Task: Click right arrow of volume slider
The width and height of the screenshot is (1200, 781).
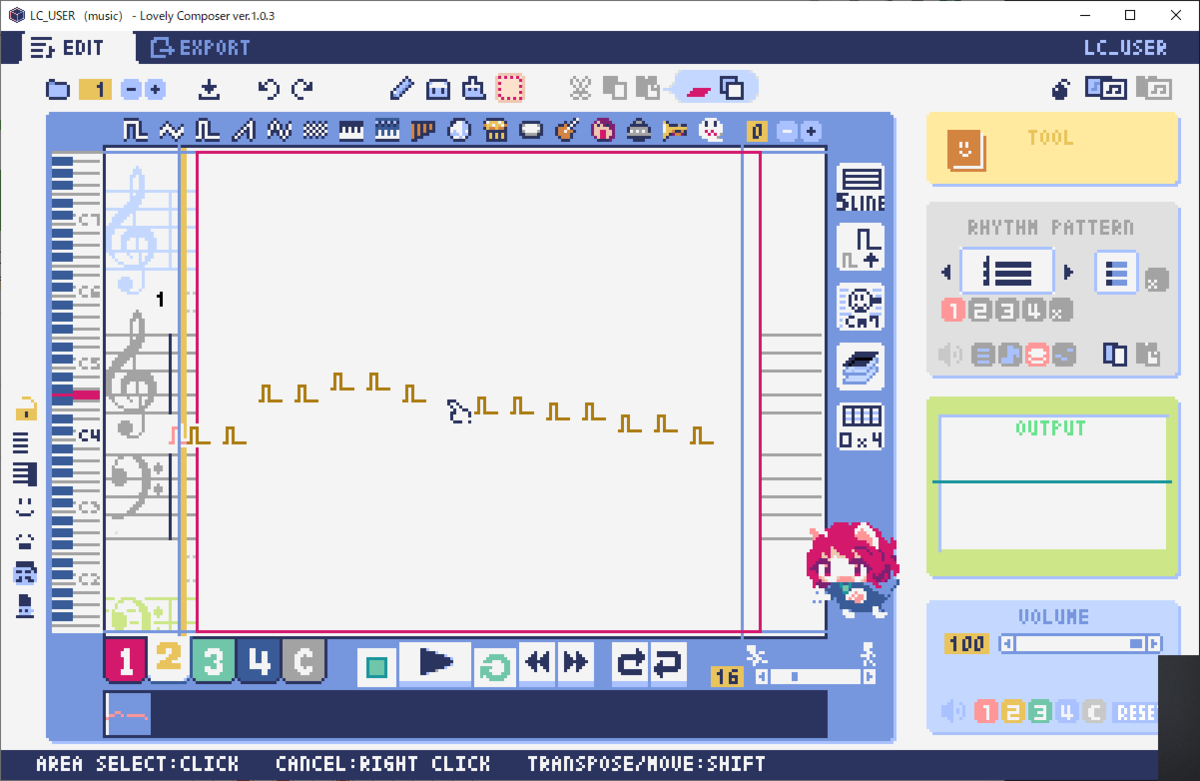Action: [x=1155, y=644]
